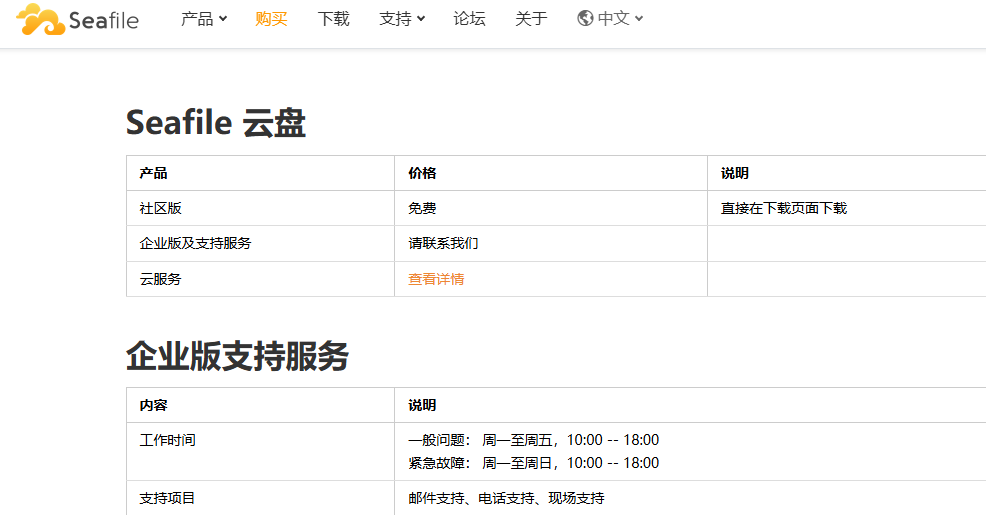Viewport: 986px width, 515px height.
Task: Open the 购买 nav item
Action: [x=271, y=19]
